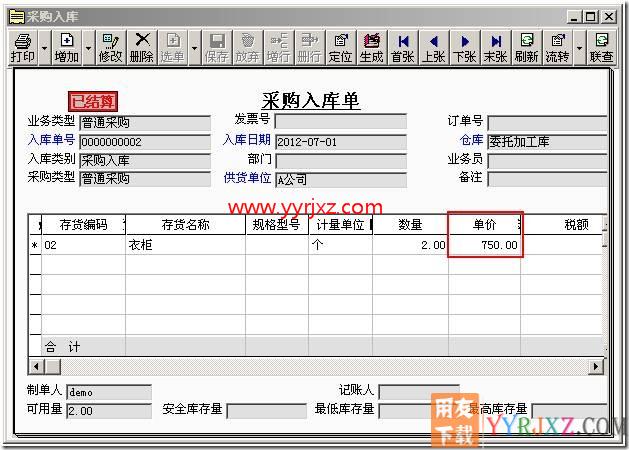The image size is (629, 450).
Task: Click the 入库日期 field 2012-07-01
Action: point(341,142)
